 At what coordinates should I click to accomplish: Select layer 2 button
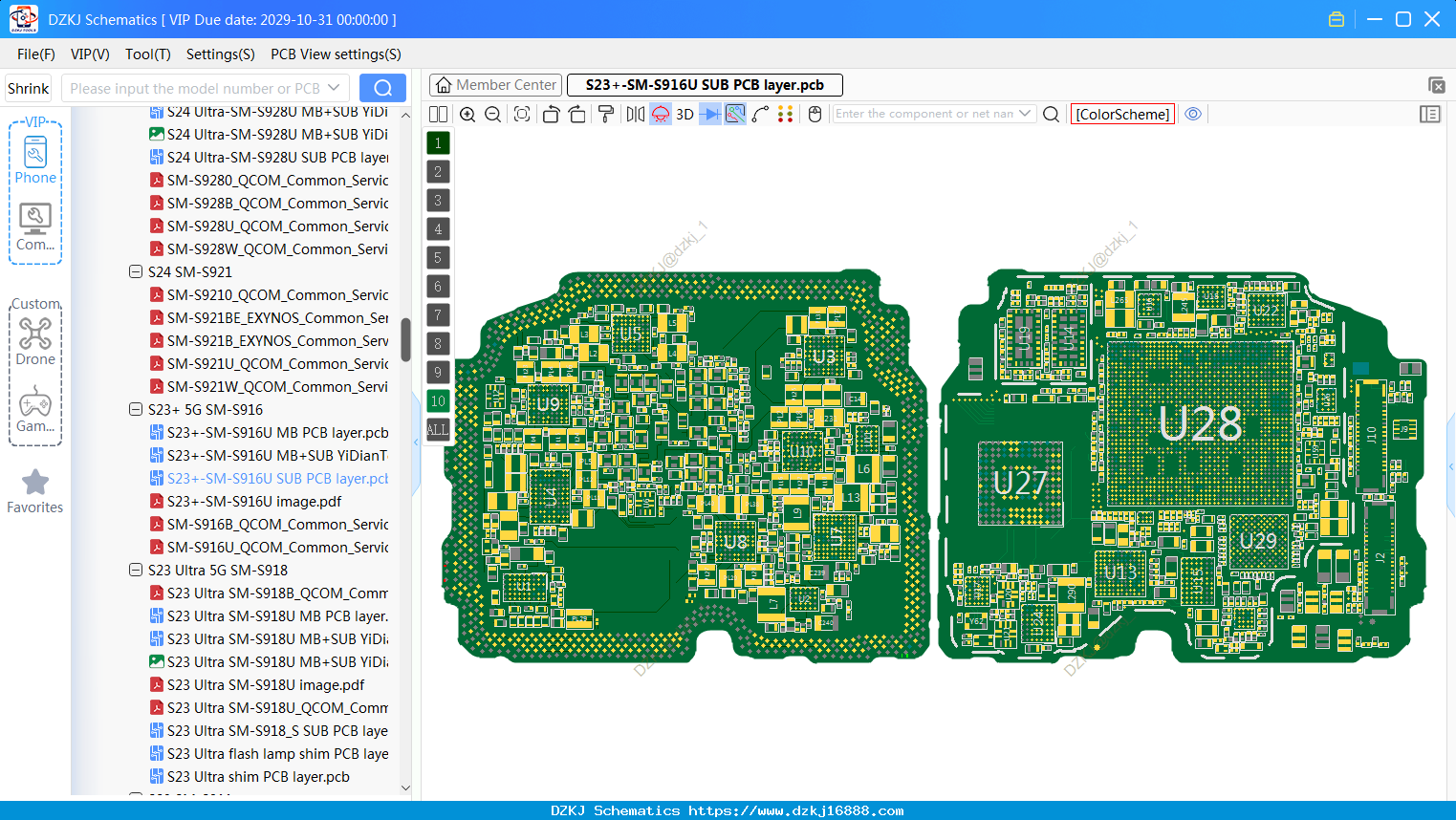(x=438, y=171)
